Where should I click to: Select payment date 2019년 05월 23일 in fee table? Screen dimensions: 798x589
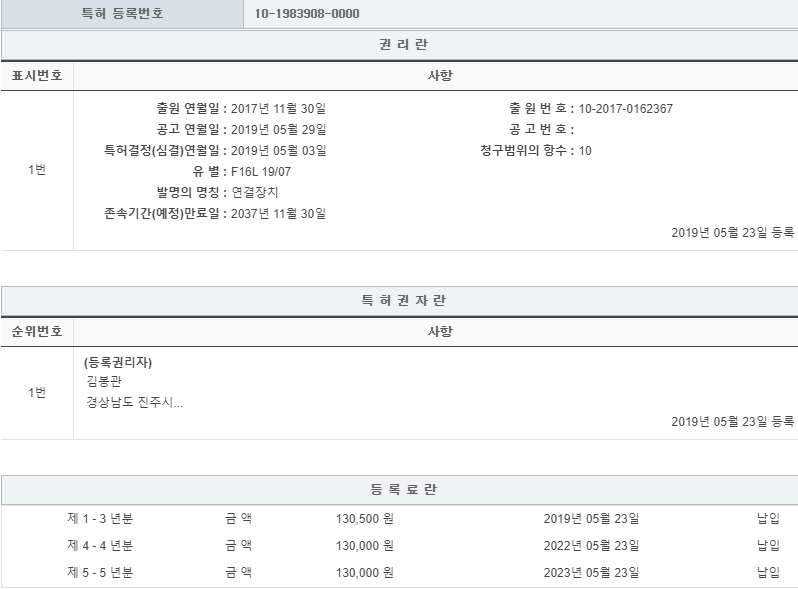tap(591, 519)
